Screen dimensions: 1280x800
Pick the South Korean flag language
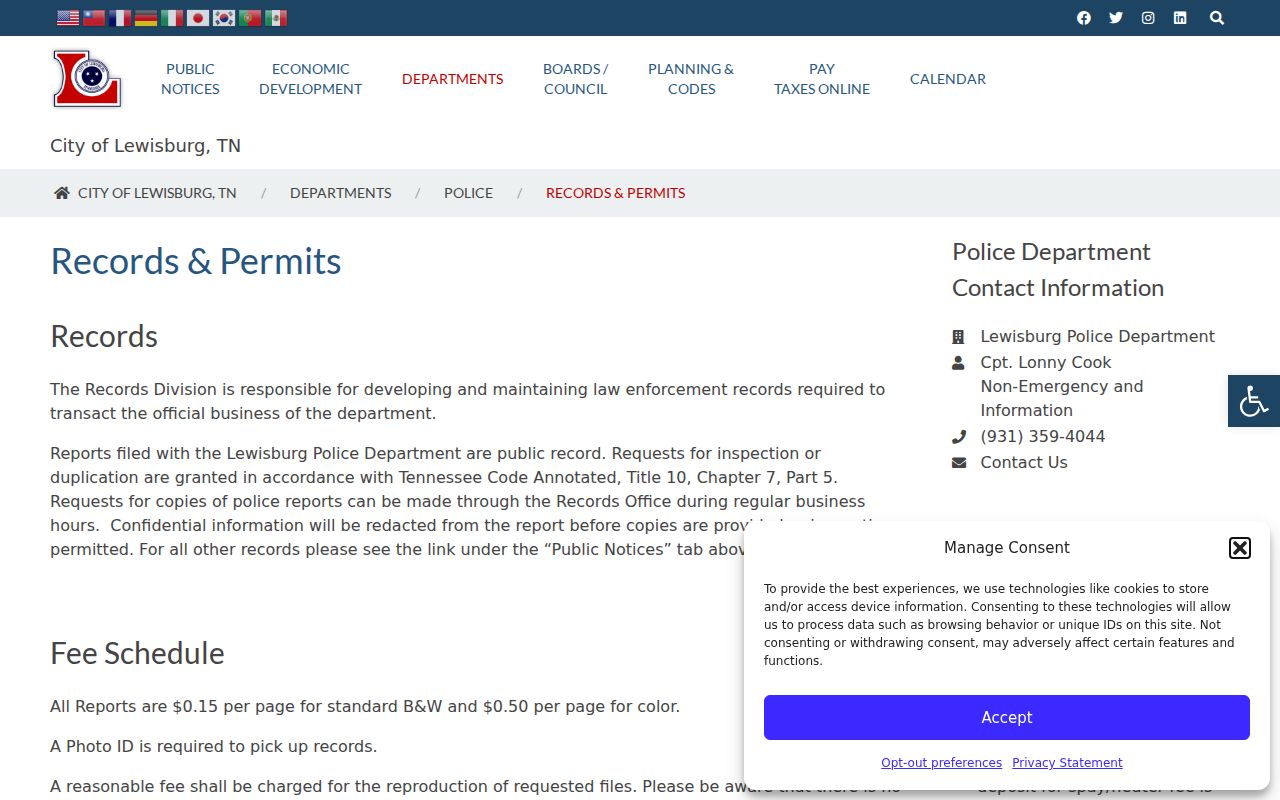pos(224,18)
